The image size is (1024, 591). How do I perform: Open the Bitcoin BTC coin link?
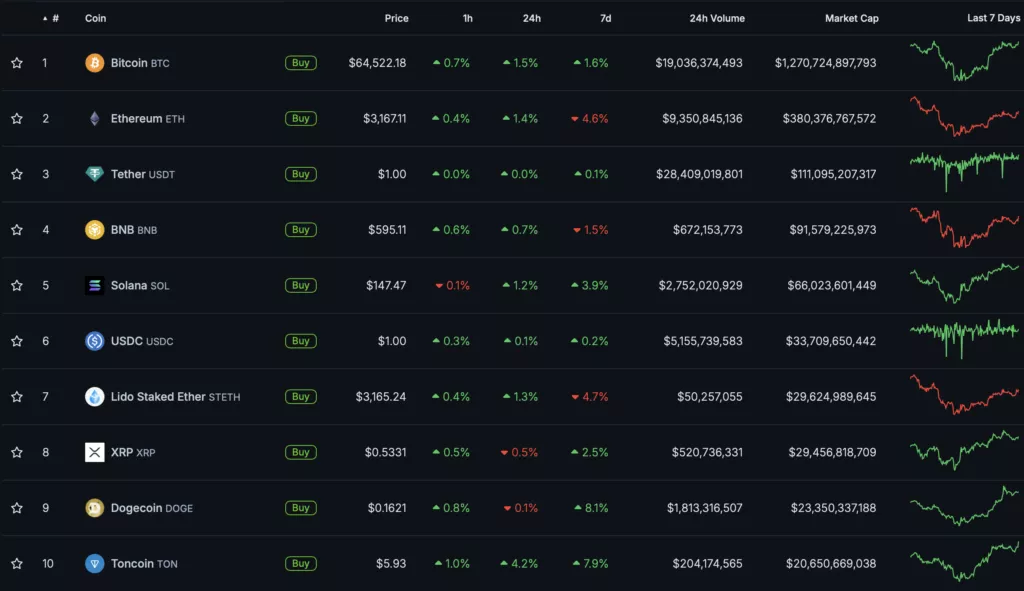pos(140,63)
